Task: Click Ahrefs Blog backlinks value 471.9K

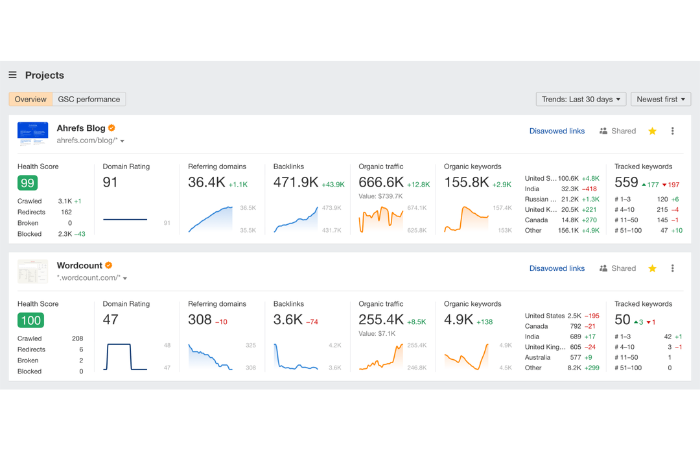Action: coord(296,182)
